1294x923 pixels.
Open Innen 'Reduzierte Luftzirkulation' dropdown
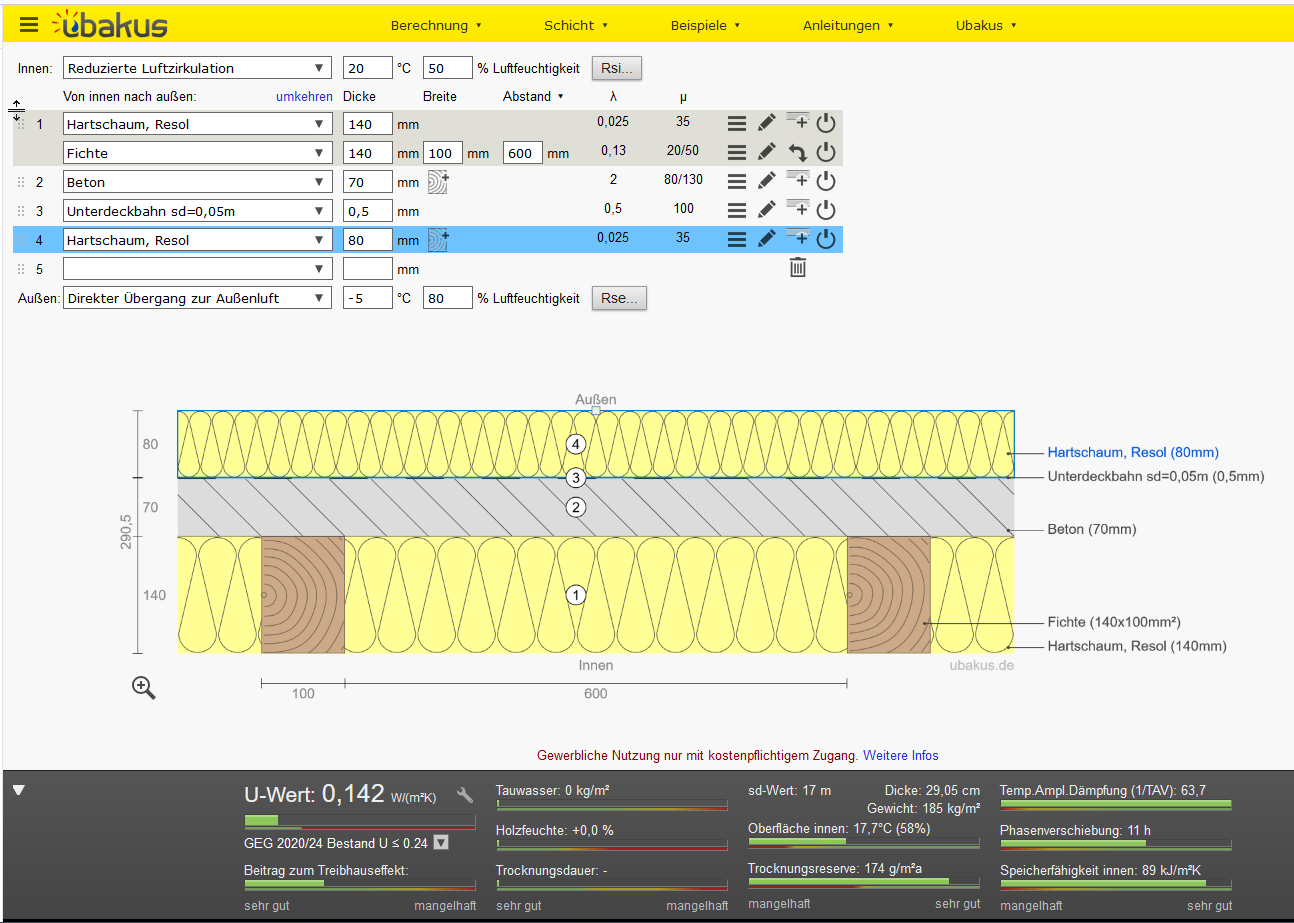(197, 68)
